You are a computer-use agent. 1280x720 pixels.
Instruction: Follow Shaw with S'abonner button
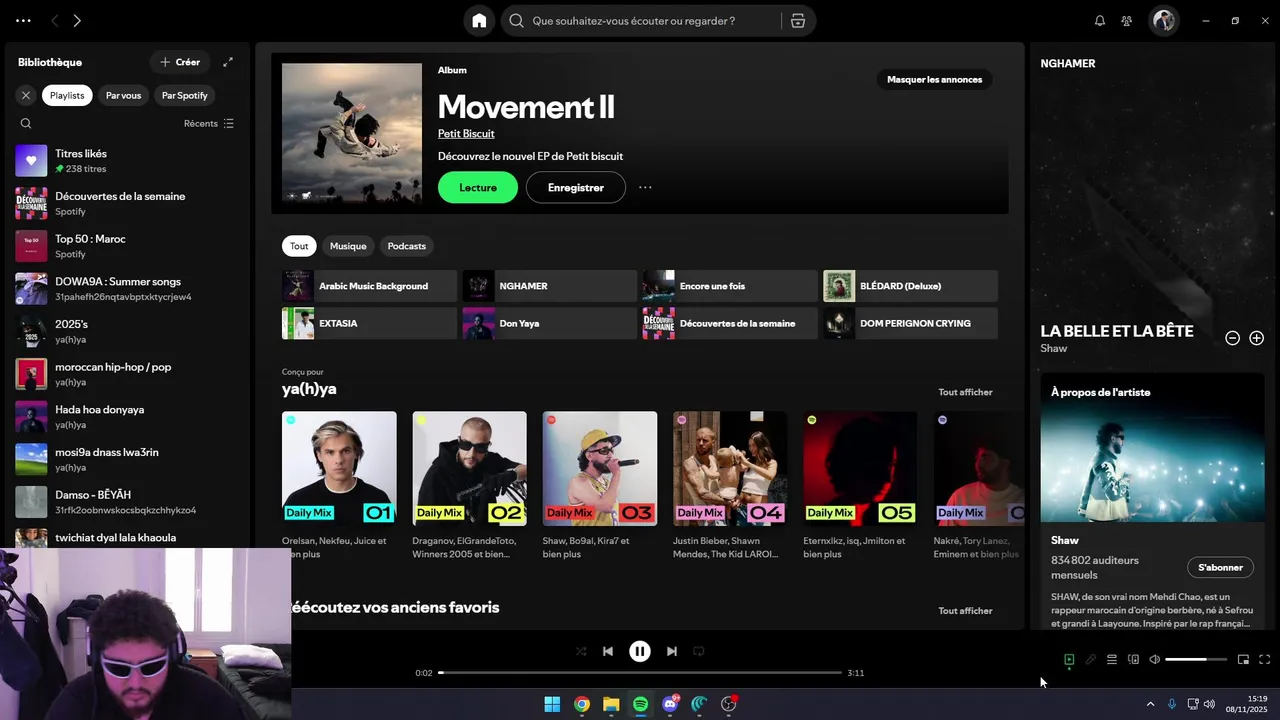(x=1220, y=568)
